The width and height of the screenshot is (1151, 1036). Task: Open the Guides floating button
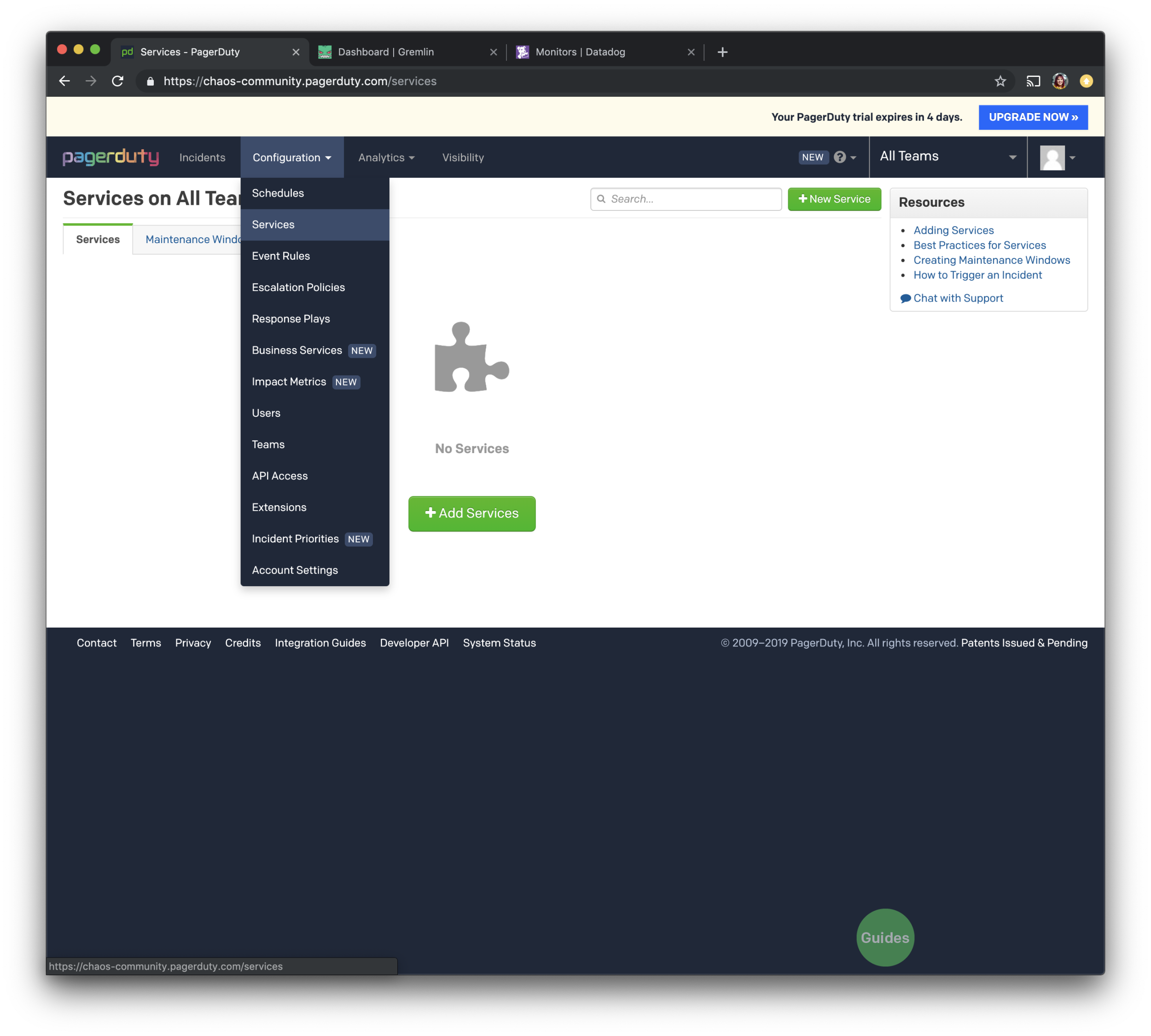[884, 937]
